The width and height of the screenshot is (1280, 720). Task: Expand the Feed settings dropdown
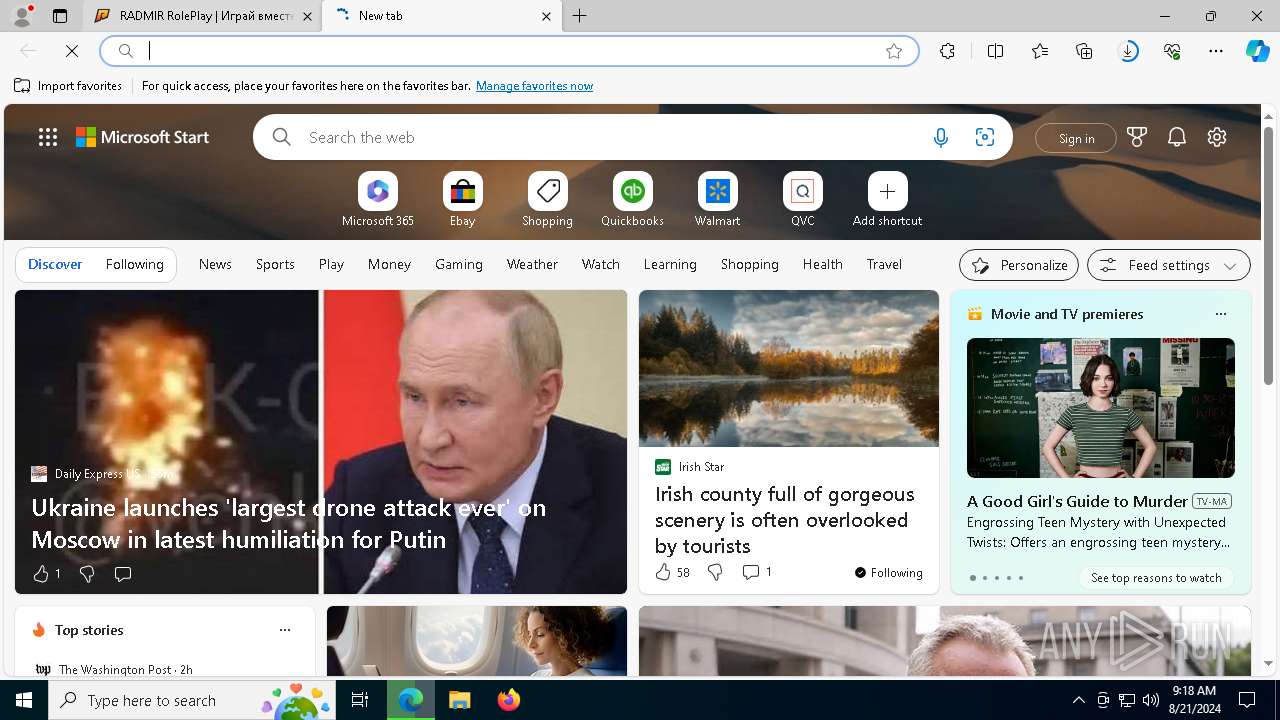(1169, 265)
